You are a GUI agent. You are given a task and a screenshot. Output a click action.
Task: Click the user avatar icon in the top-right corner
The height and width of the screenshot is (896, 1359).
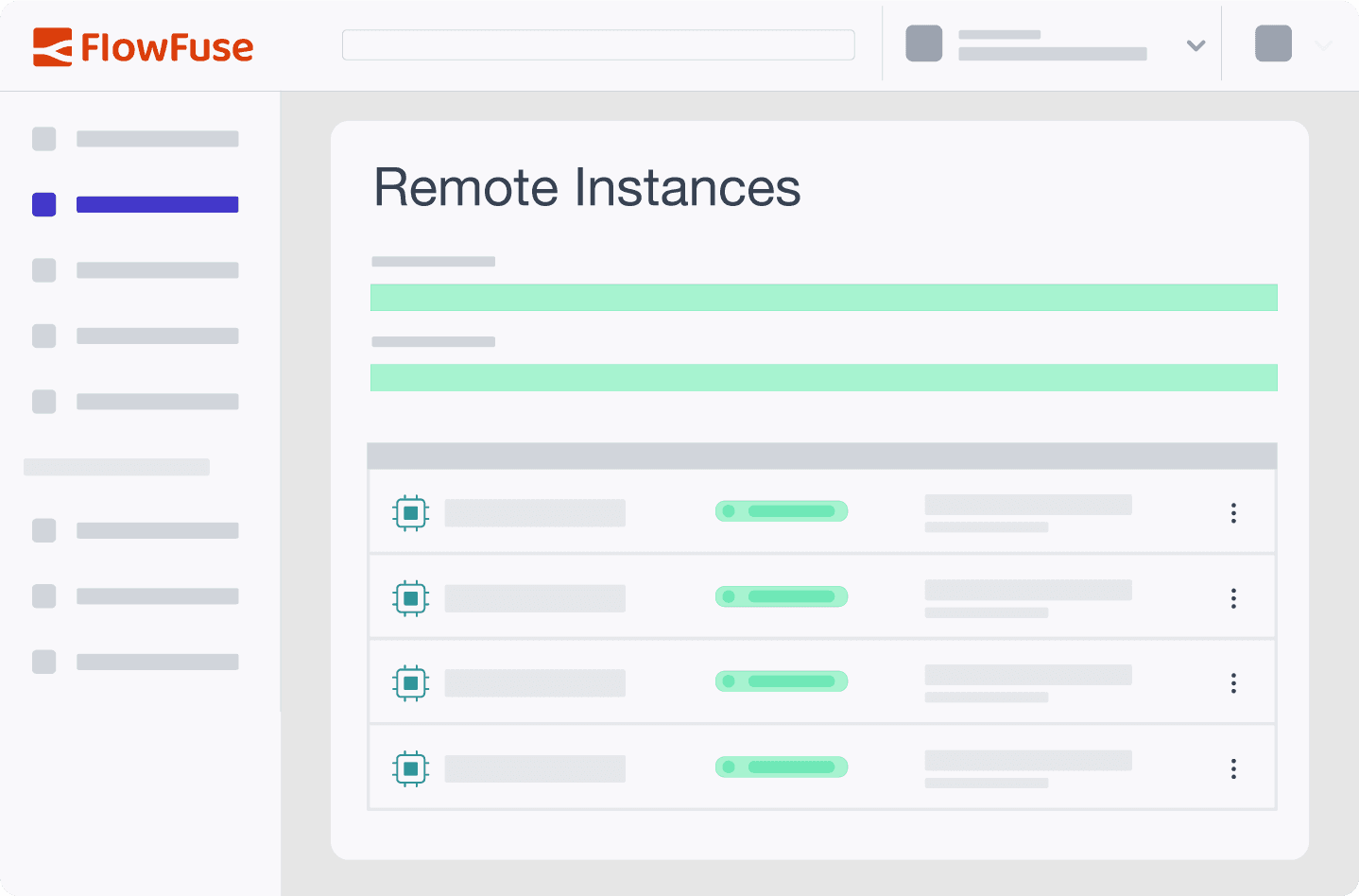coord(1273,43)
